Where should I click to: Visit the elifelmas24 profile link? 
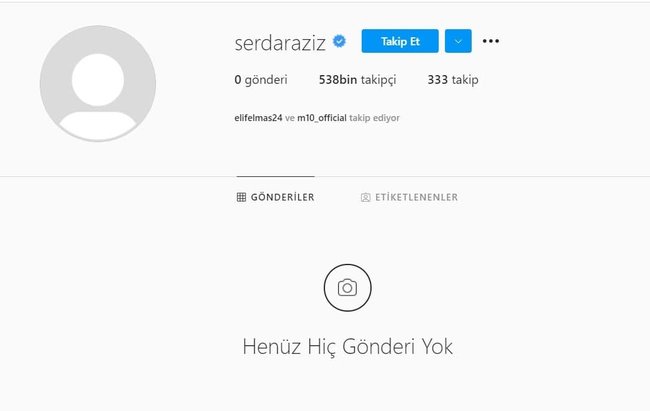(258, 118)
